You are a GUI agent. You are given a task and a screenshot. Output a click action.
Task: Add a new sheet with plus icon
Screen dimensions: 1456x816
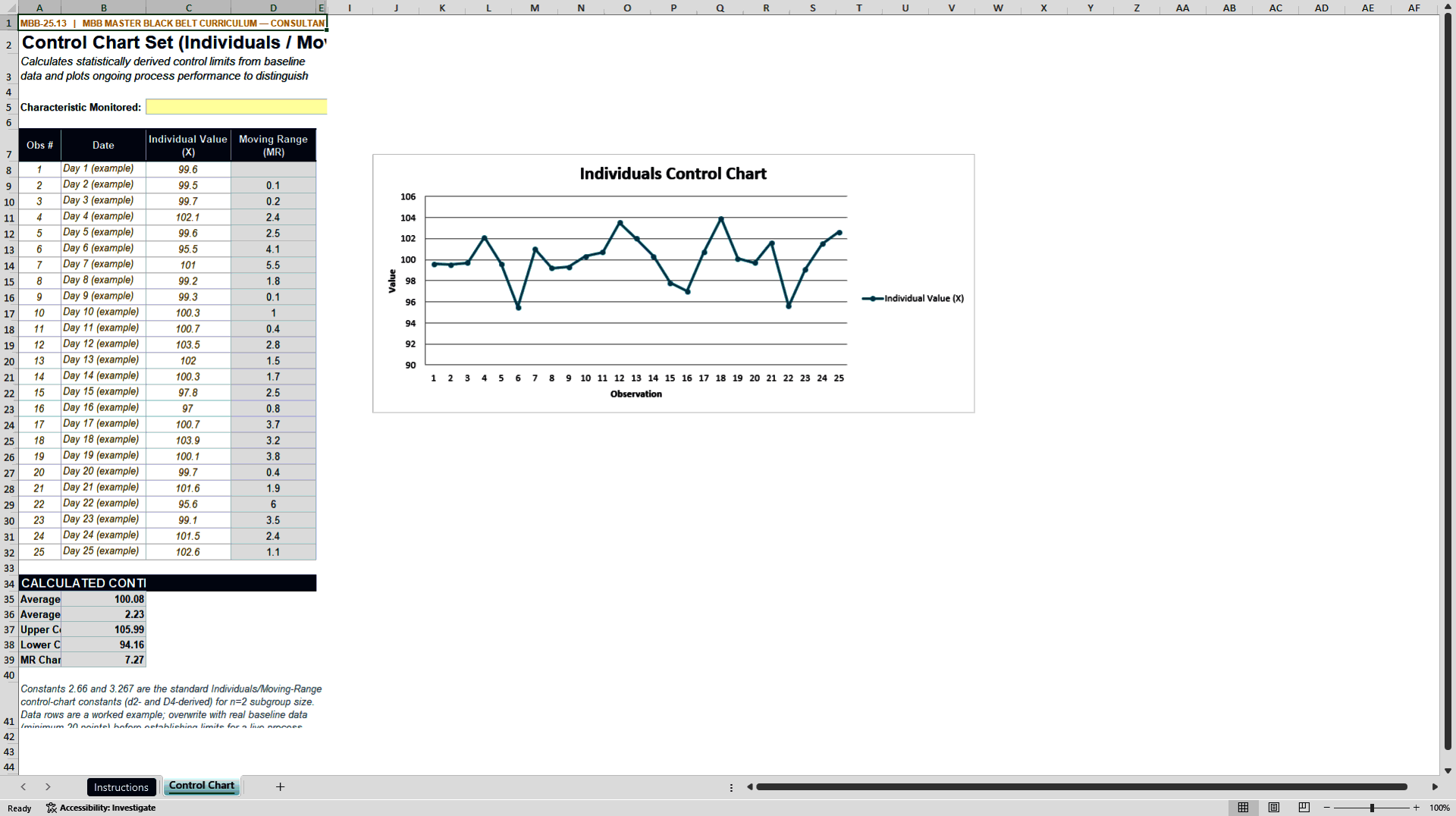click(x=280, y=787)
